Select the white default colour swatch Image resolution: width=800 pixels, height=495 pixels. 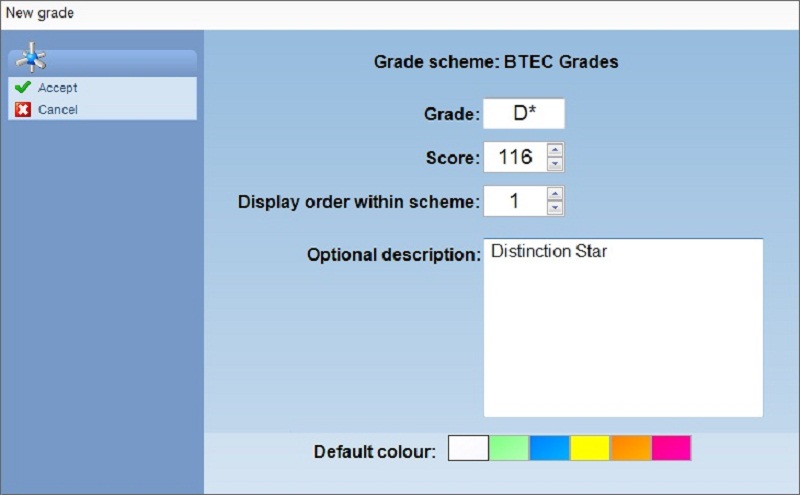pos(468,448)
